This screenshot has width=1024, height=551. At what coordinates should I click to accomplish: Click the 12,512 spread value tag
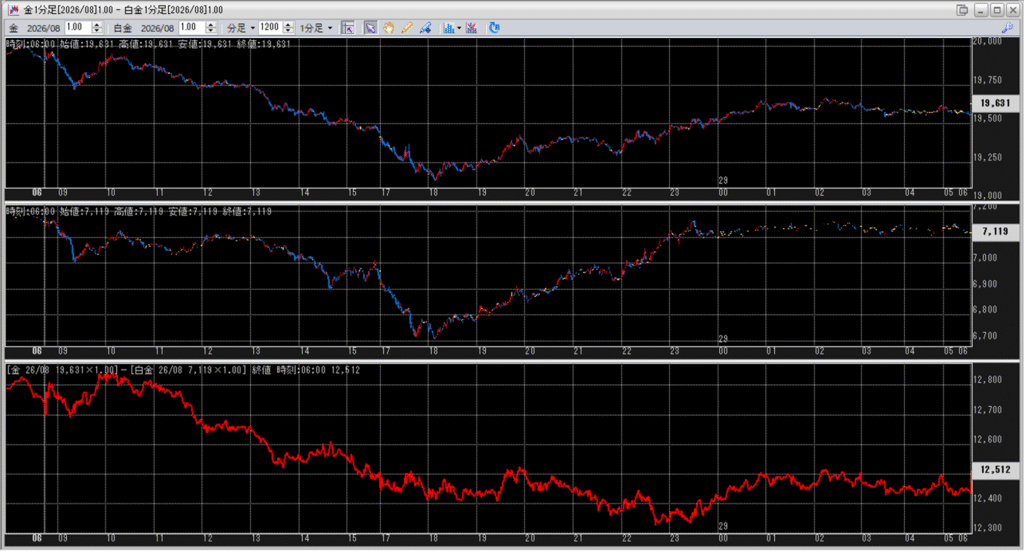click(x=994, y=469)
